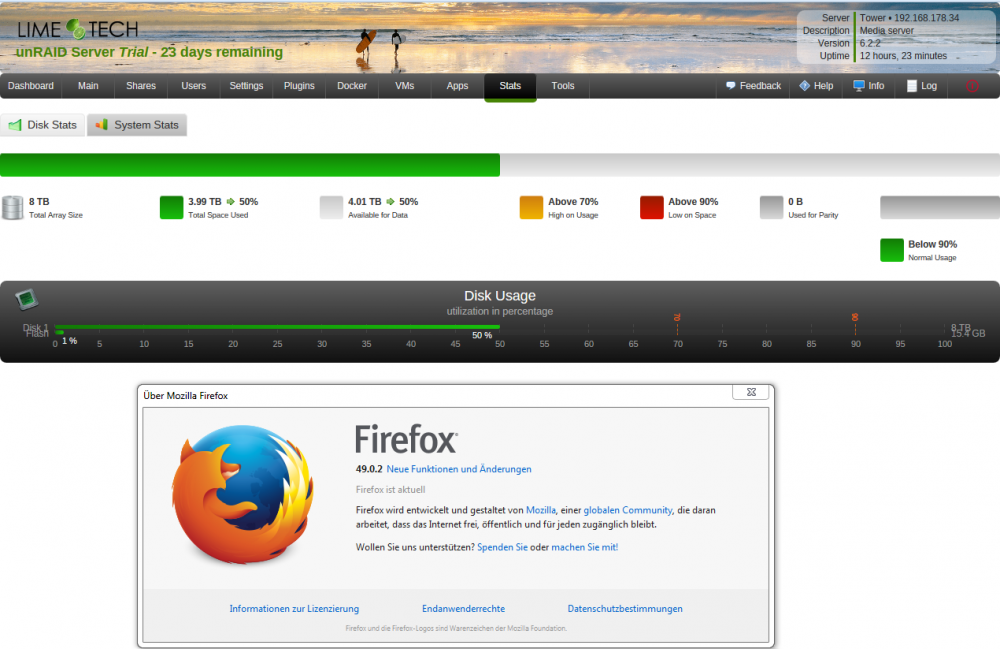Click the green array usage progress bar
Image resolution: width=1000 pixels, height=649 pixels.
point(250,165)
